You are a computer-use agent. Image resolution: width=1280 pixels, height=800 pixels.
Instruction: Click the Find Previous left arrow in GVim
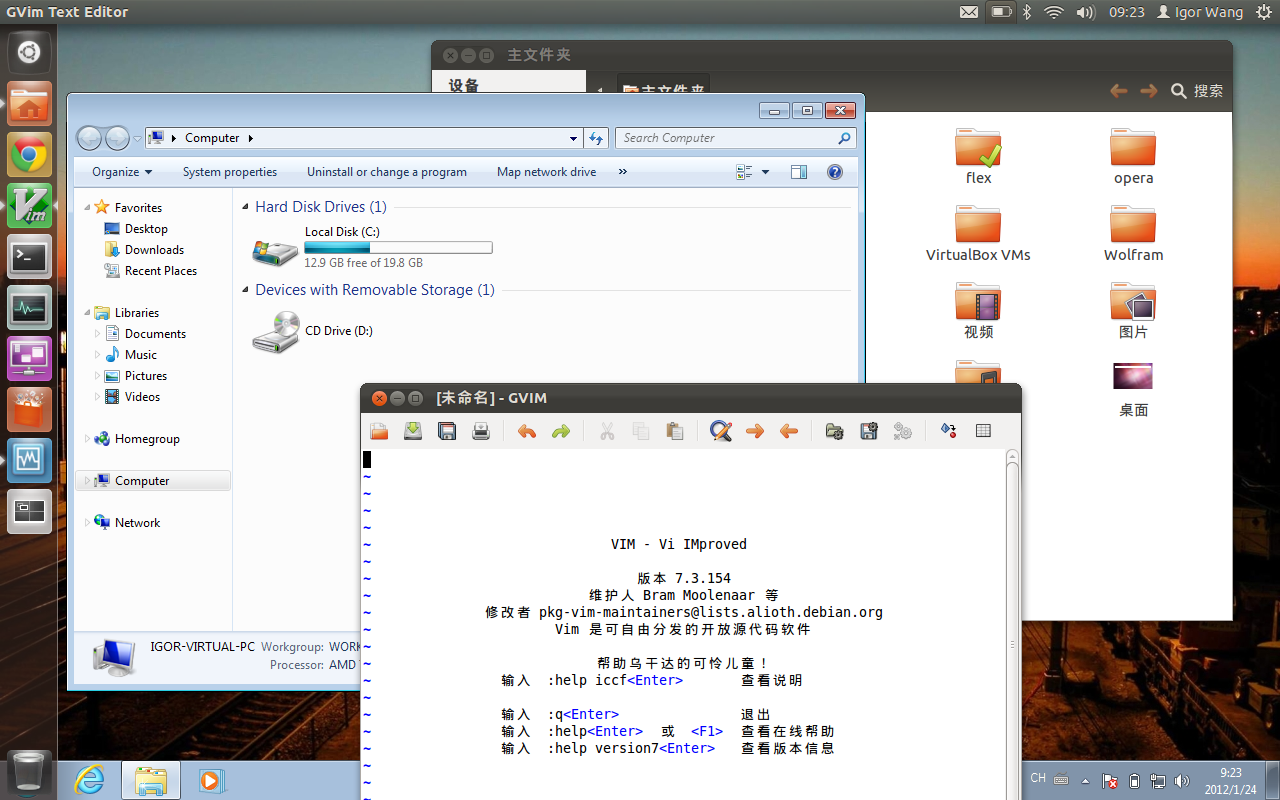coord(789,431)
